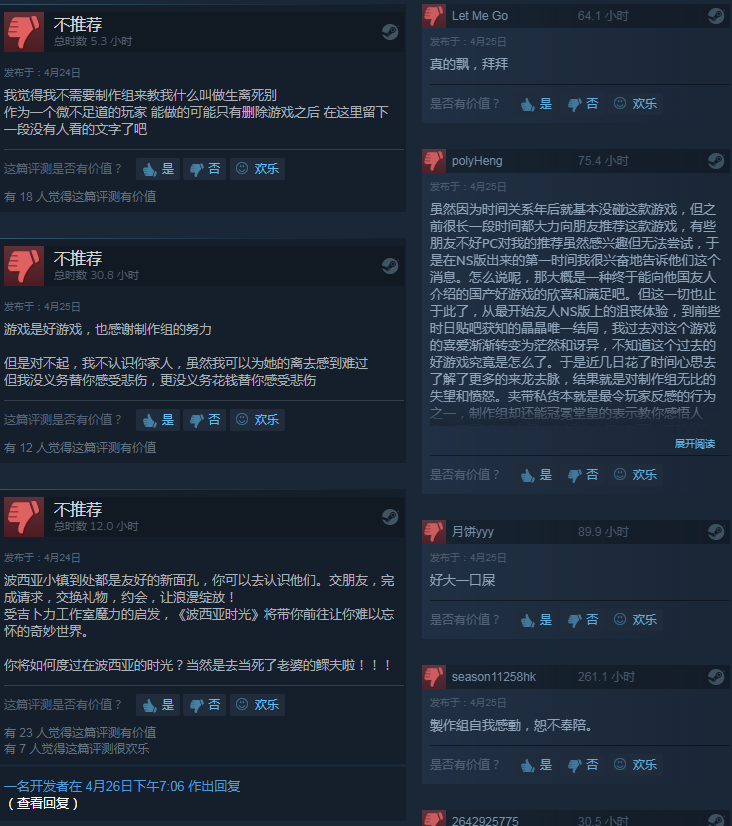Click thumbs-down icon beside 月饼yyy
Viewport: 732px width, 826px height.
434,532
